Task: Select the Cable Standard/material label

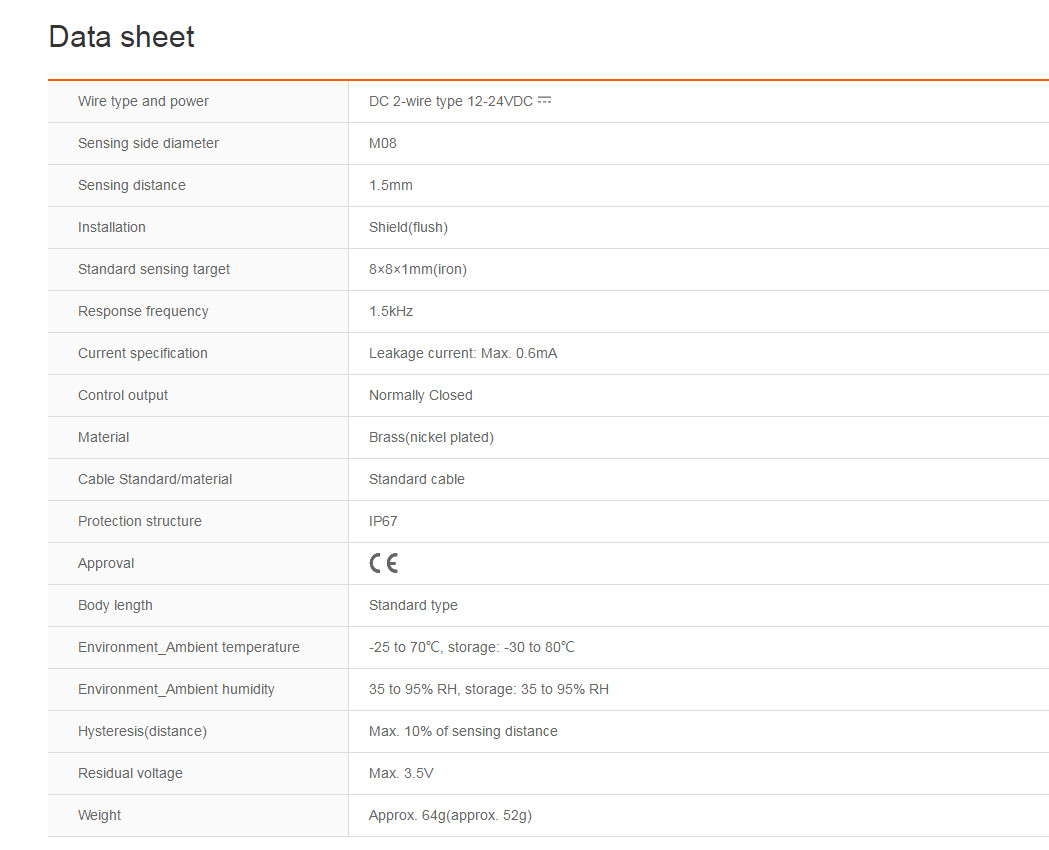Action: 155,479
